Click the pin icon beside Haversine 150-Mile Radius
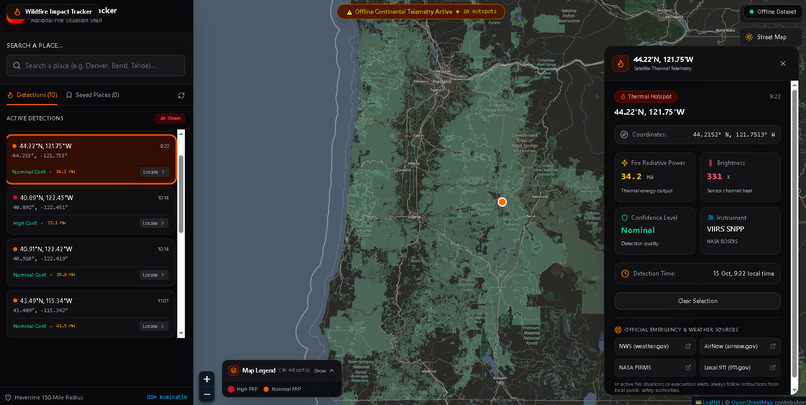Viewport: 806px width, 405px height. pyautogui.click(x=8, y=397)
